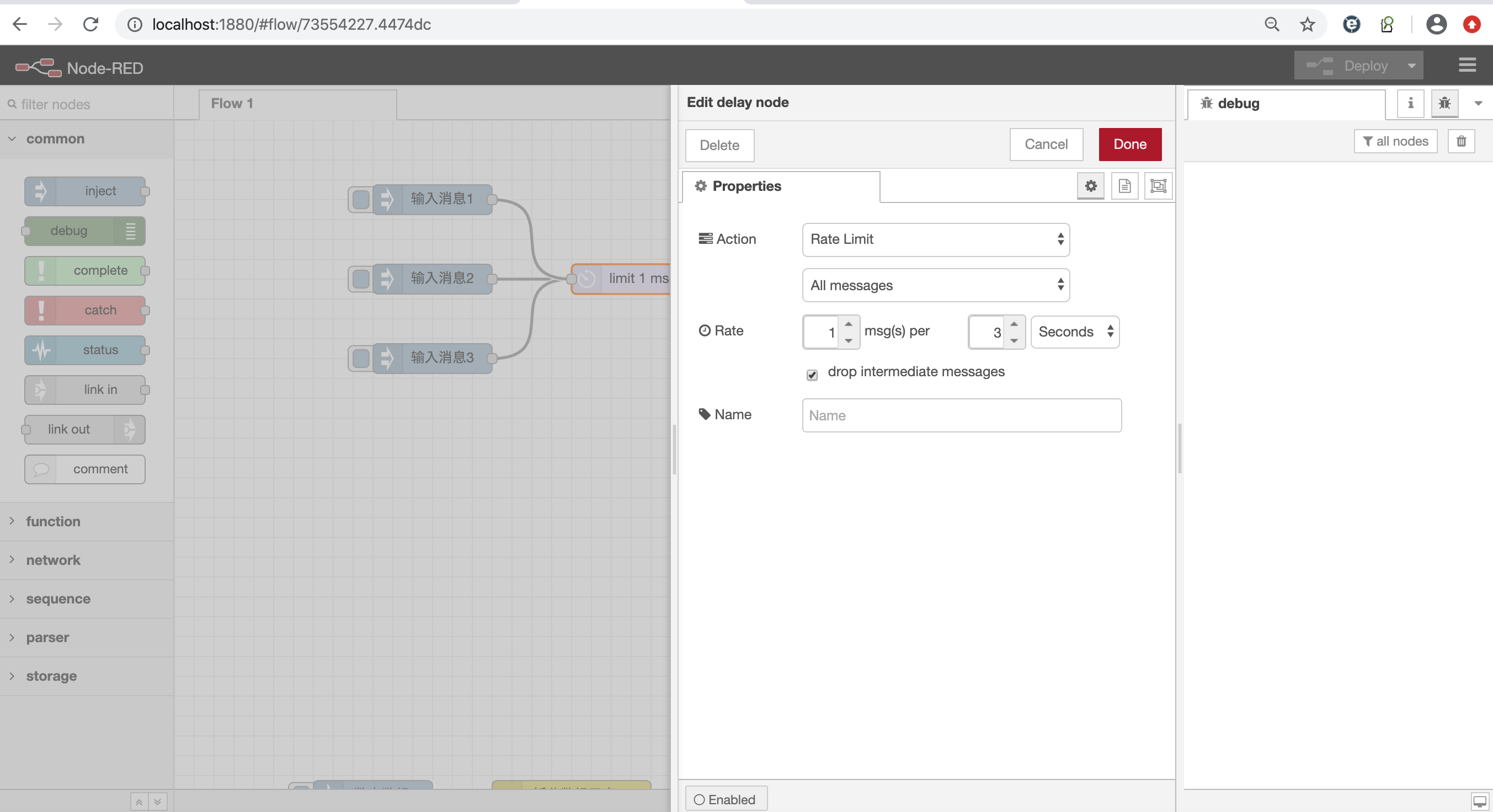Open the info sidebar tab icon
The width and height of the screenshot is (1493, 812).
pos(1410,103)
